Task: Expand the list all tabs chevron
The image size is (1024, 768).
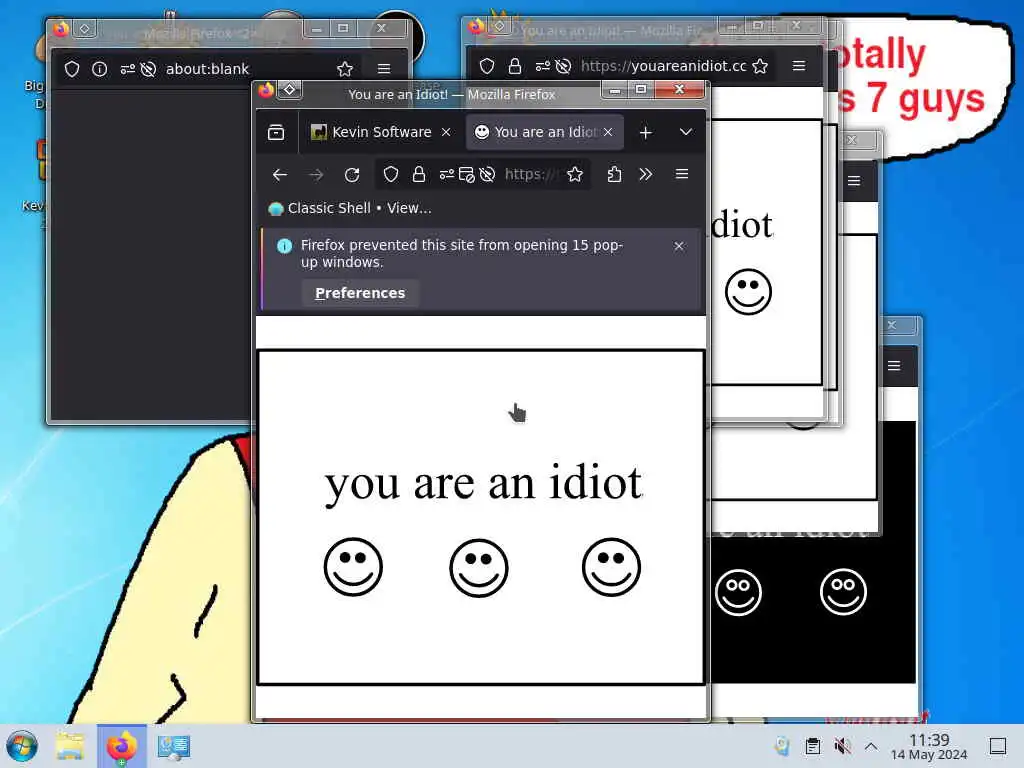Action: click(686, 132)
